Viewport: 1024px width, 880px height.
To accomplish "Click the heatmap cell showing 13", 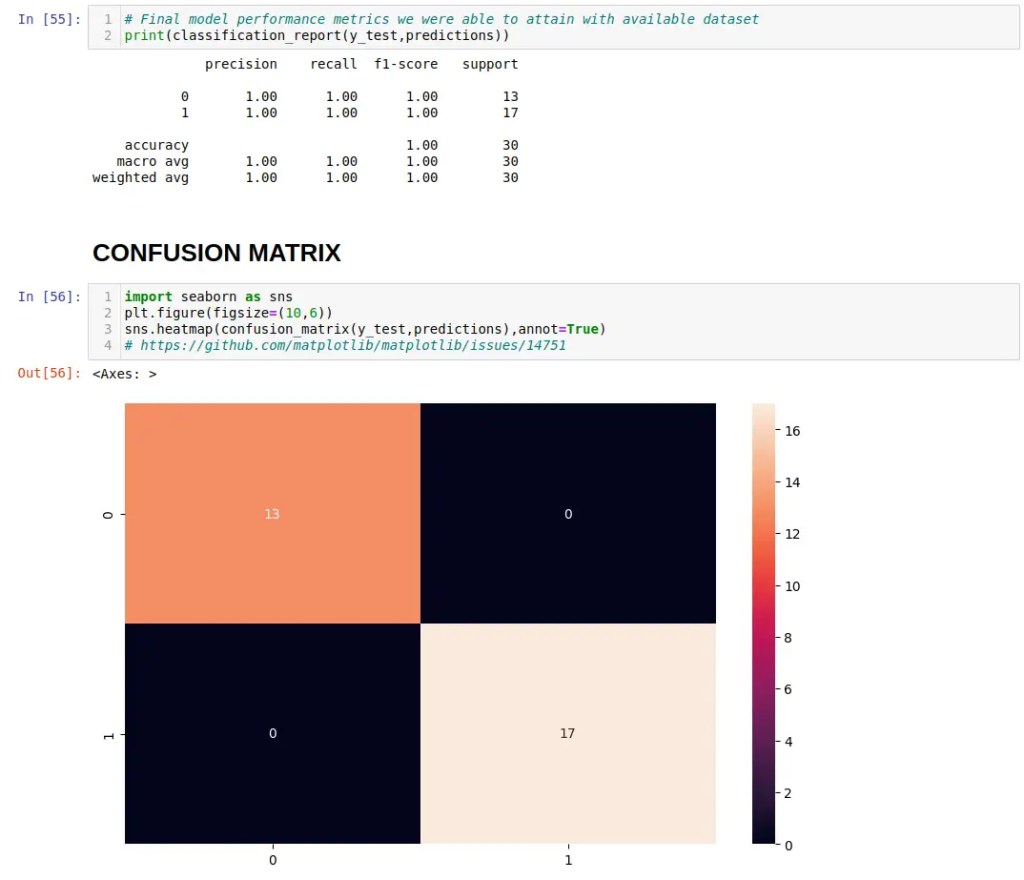I will pyautogui.click(x=272, y=513).
